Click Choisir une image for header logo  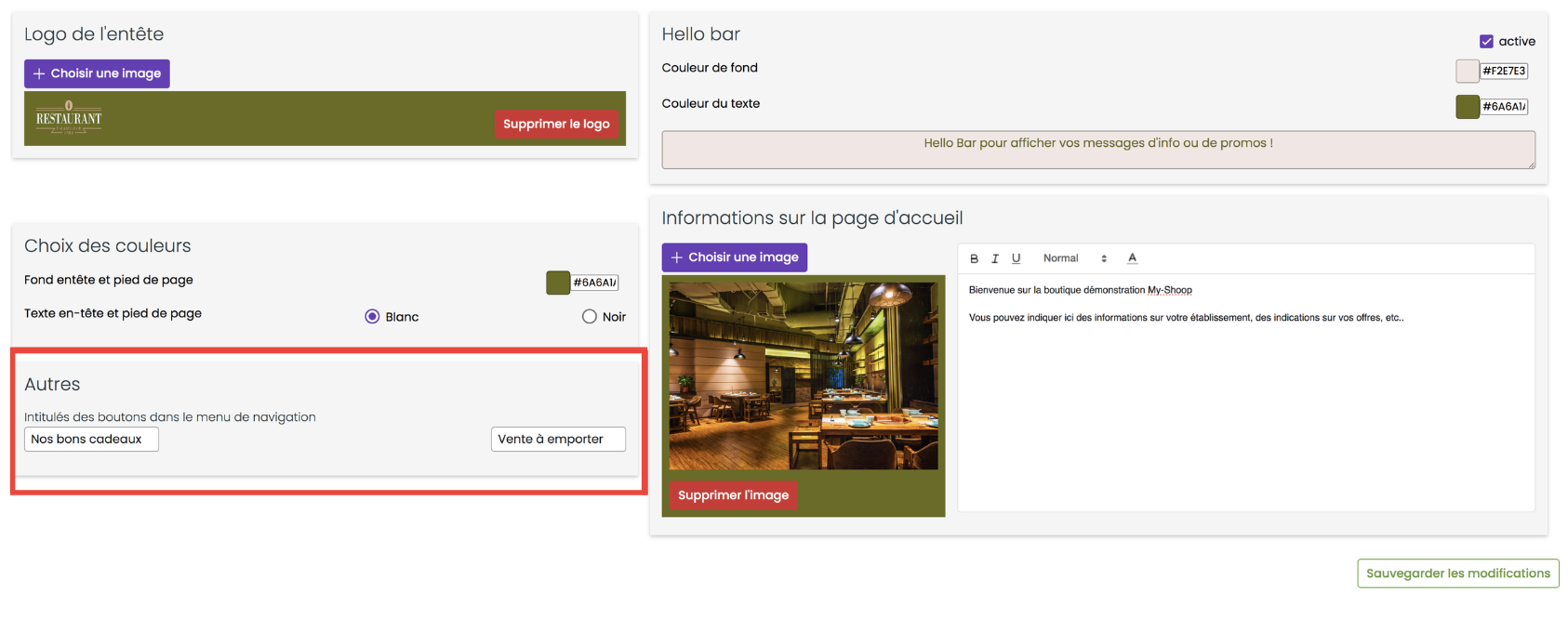click(97, 73)
